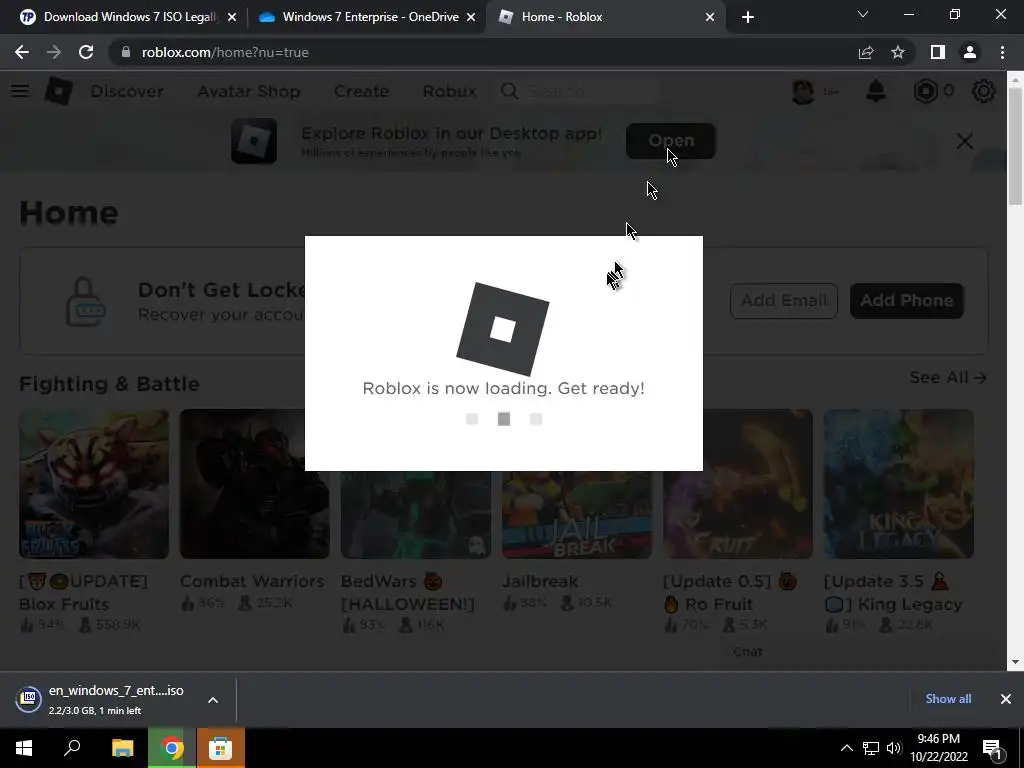Go forward in browser history

click(x=54, y=52)
